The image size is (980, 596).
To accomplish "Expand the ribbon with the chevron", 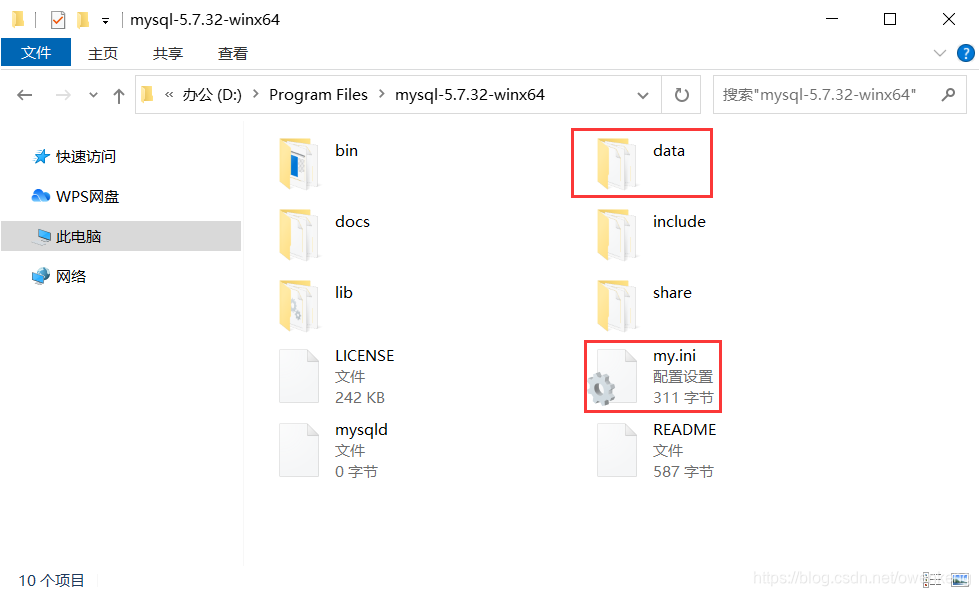I will pyautogui.click(x=939, y=53).
